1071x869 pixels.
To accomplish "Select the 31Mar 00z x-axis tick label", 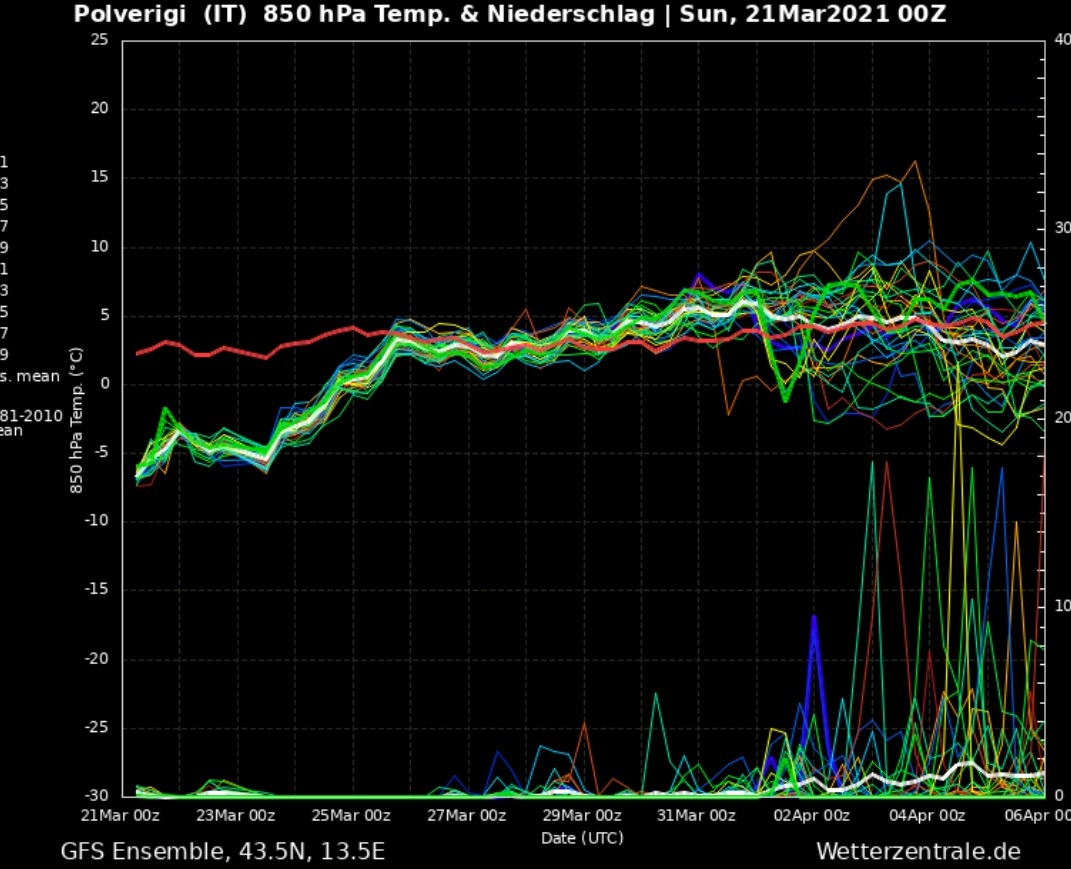I will click(697, 815).
